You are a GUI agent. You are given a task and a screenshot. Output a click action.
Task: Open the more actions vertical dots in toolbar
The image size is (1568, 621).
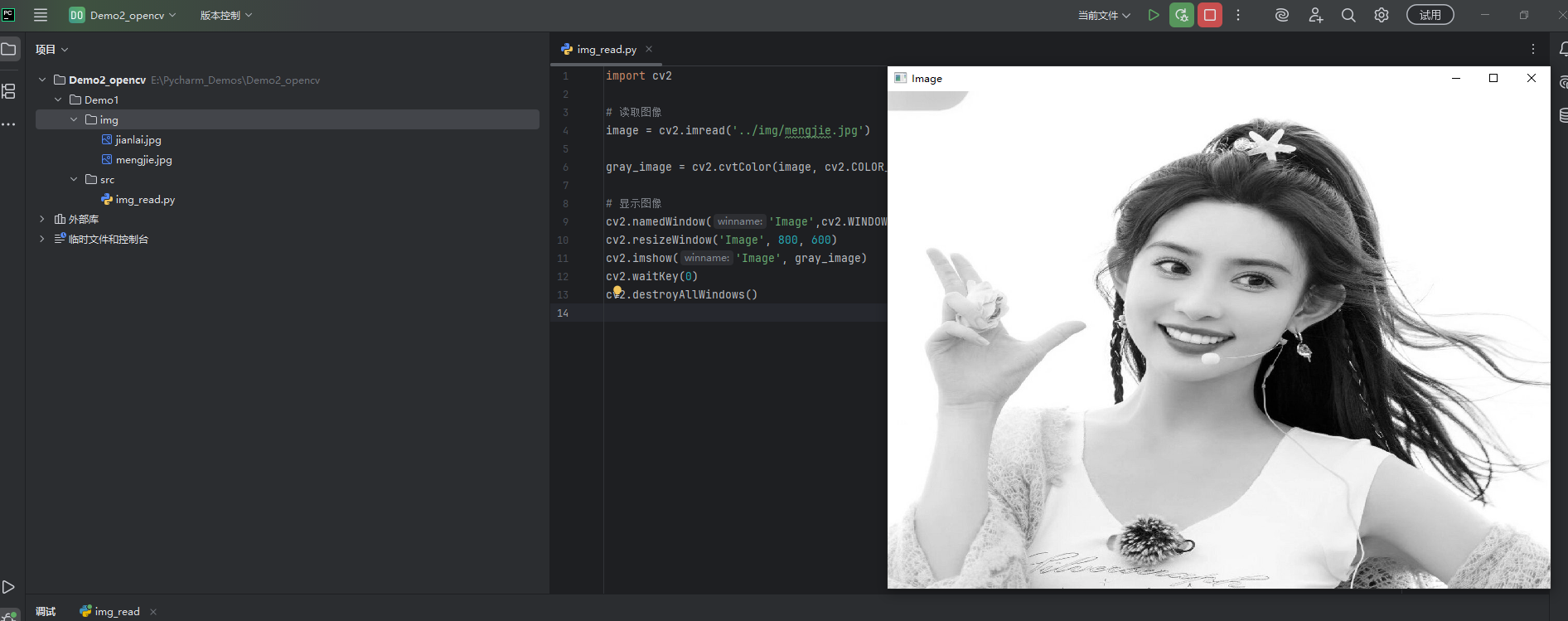[1238, 15]
